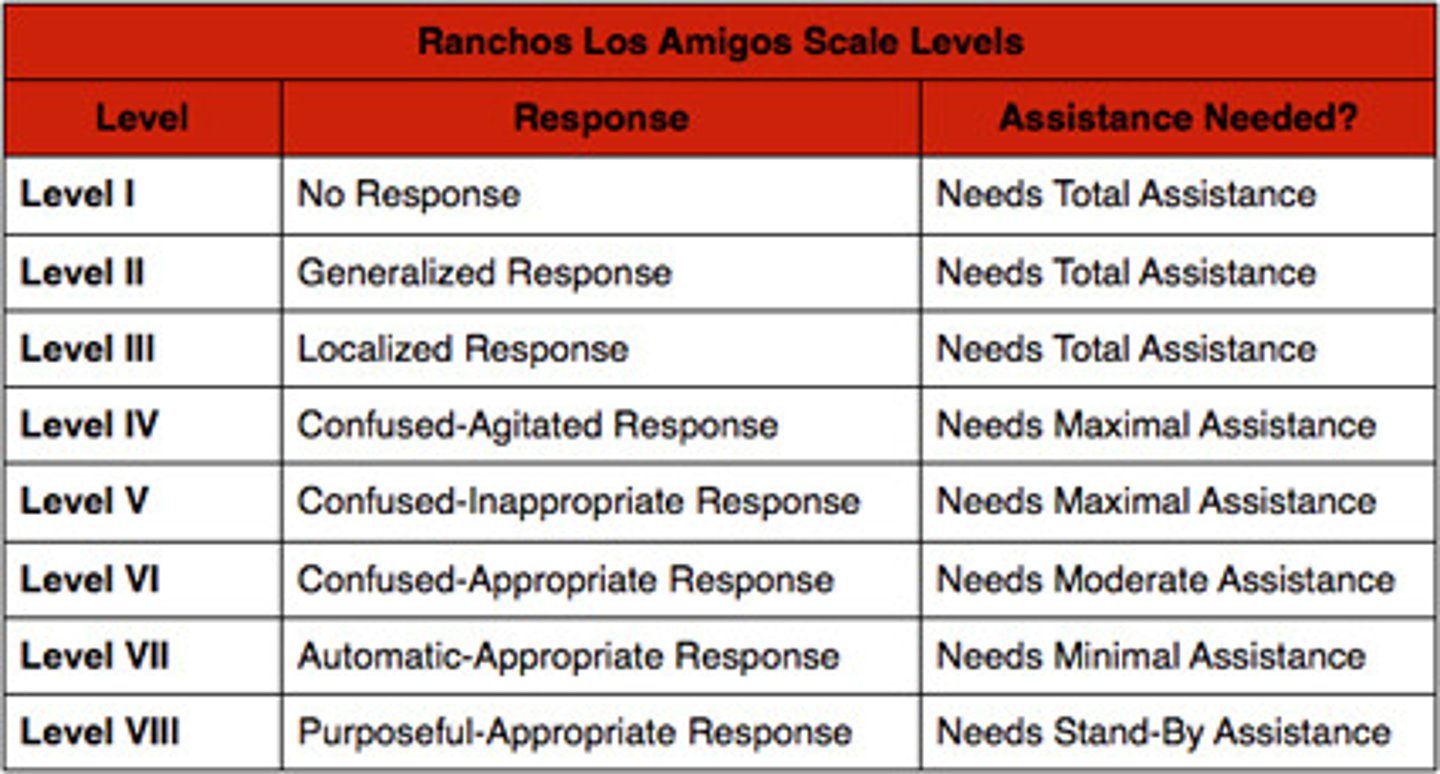Image resolution: width=1440 pixels, height=774 pixels.
Task: Click the Ranchos Los Amigos Scale Levels title
Action: (x=720, y=41)
